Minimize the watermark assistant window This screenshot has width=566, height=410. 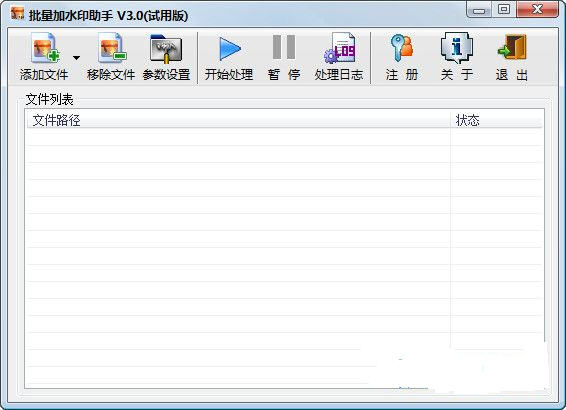coord(479,10)
